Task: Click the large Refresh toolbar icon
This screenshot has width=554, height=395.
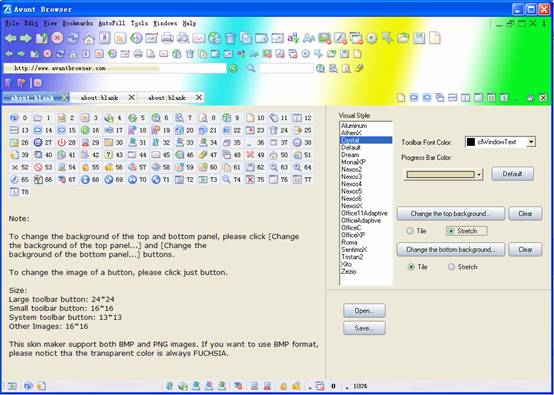Action: [x=73, y=38]
